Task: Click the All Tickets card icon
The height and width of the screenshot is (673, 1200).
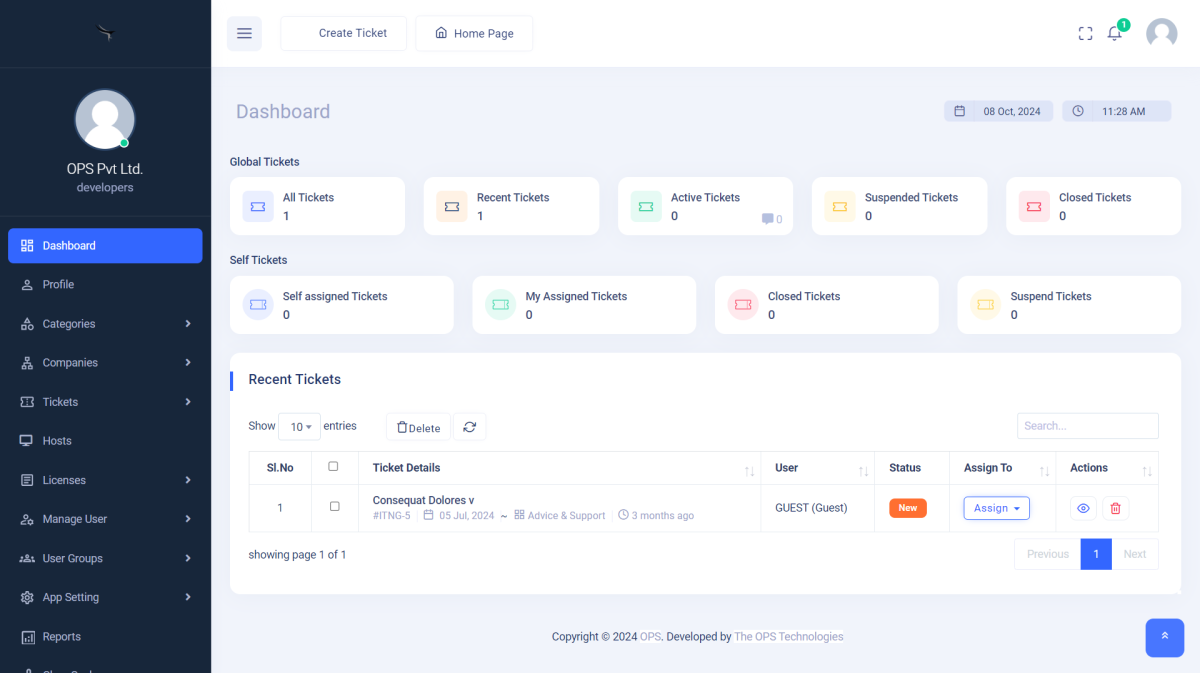Action: click(258, 207)
